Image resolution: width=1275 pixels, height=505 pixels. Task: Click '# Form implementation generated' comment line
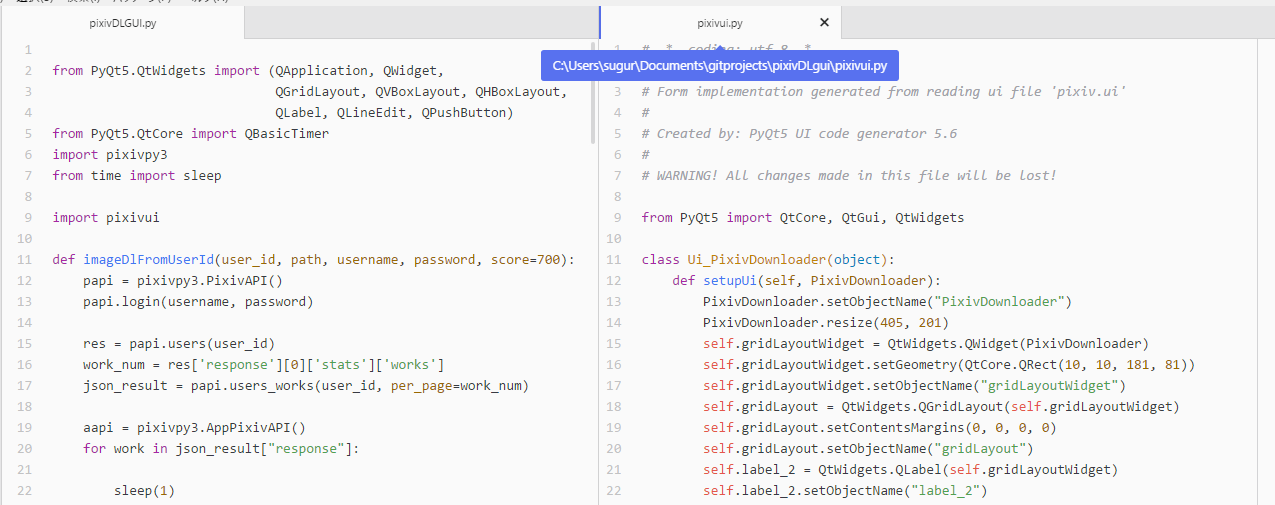pos(885,91)
